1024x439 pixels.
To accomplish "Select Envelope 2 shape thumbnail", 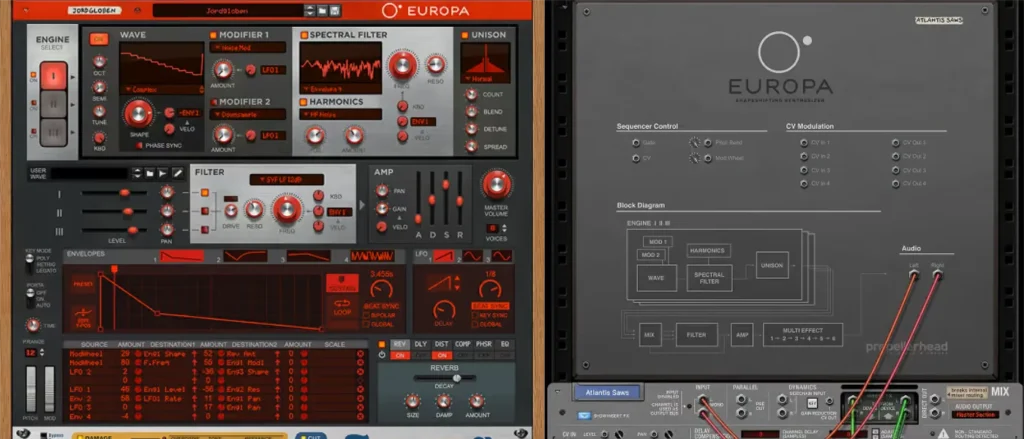I will click(246, 256).
